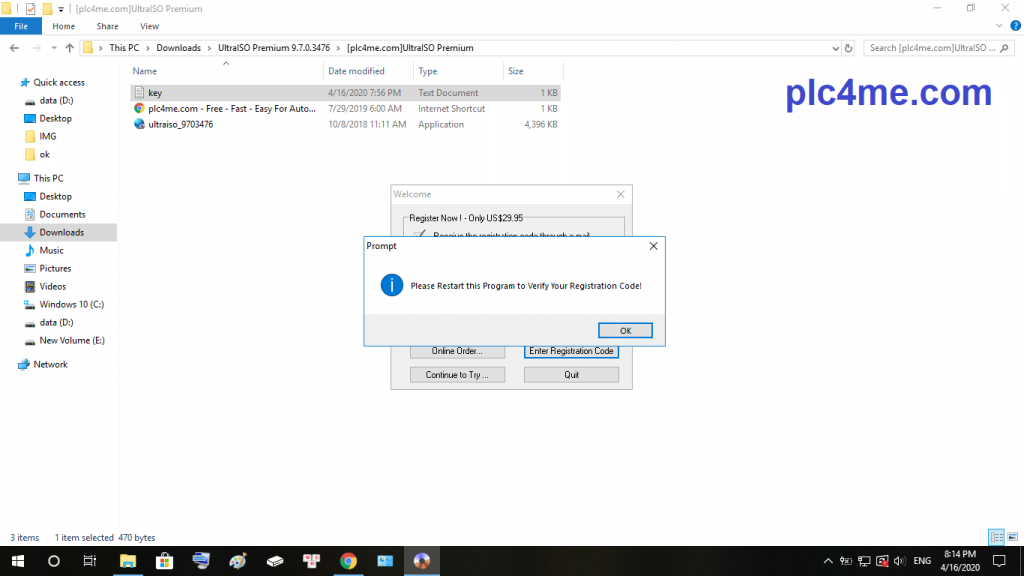Image resolution: width=1024 pixels, height=576 pixels.
Task: Select the key text document icon
Action: coord(139,93)
